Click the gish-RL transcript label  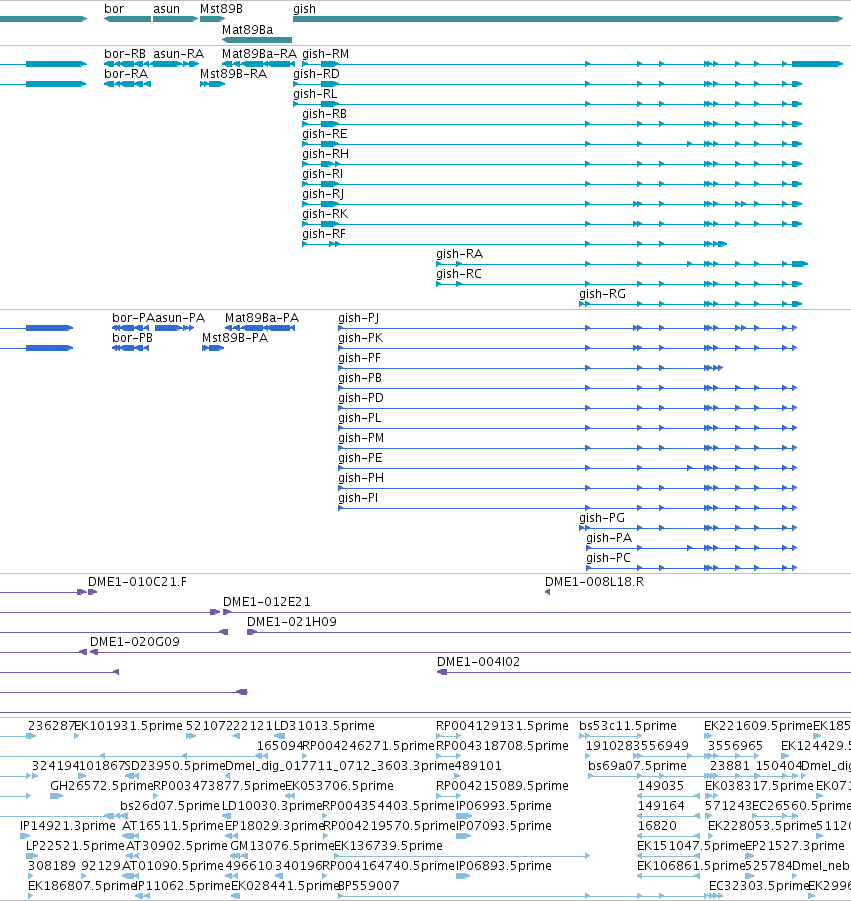tap(315, 94)
